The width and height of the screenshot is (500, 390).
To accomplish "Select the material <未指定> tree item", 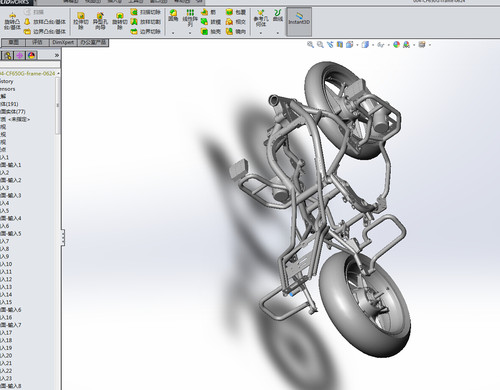I will pos(15,119).
